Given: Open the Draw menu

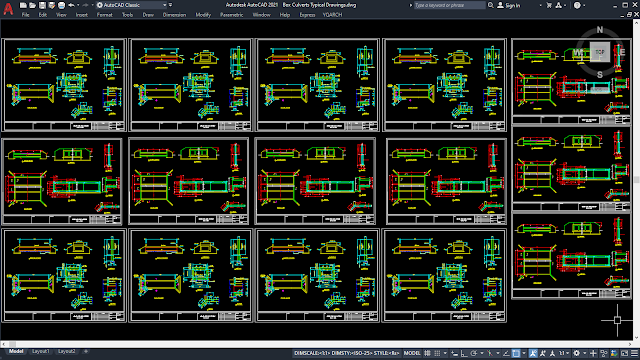Looking at the screenshot, I should point(148,15).
